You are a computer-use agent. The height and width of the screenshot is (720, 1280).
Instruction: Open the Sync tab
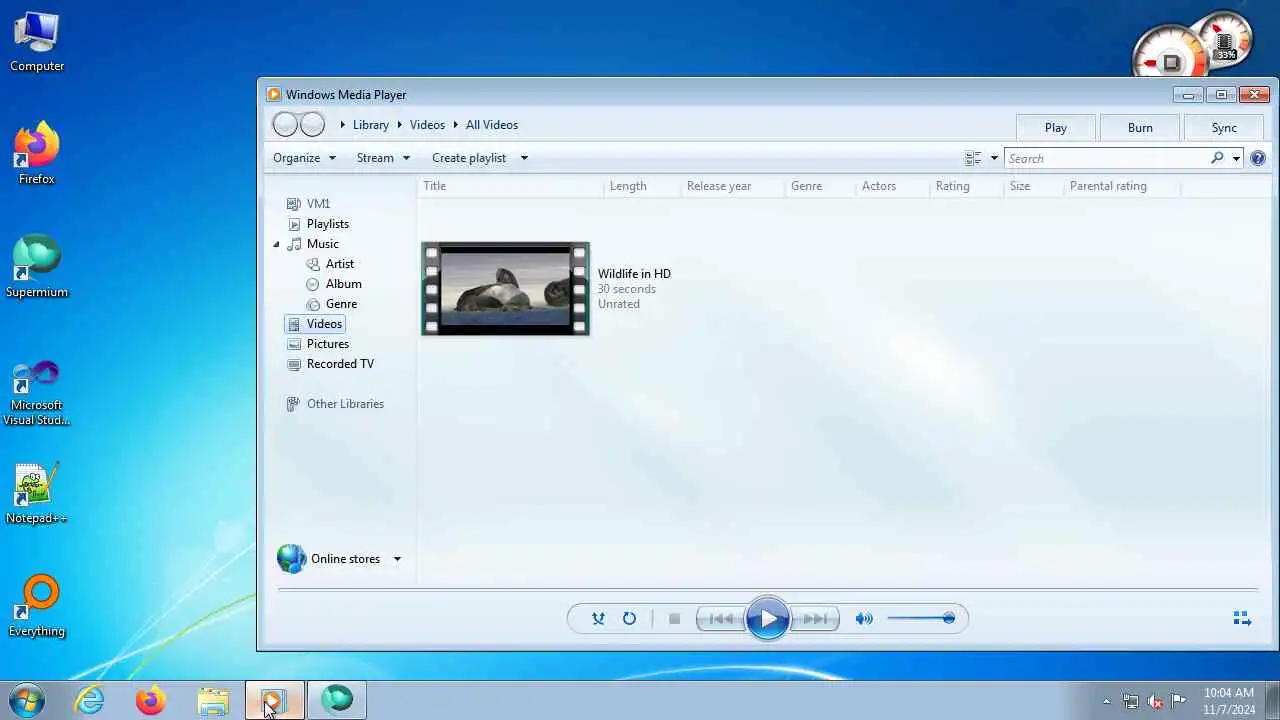[x=1224, y=127]
